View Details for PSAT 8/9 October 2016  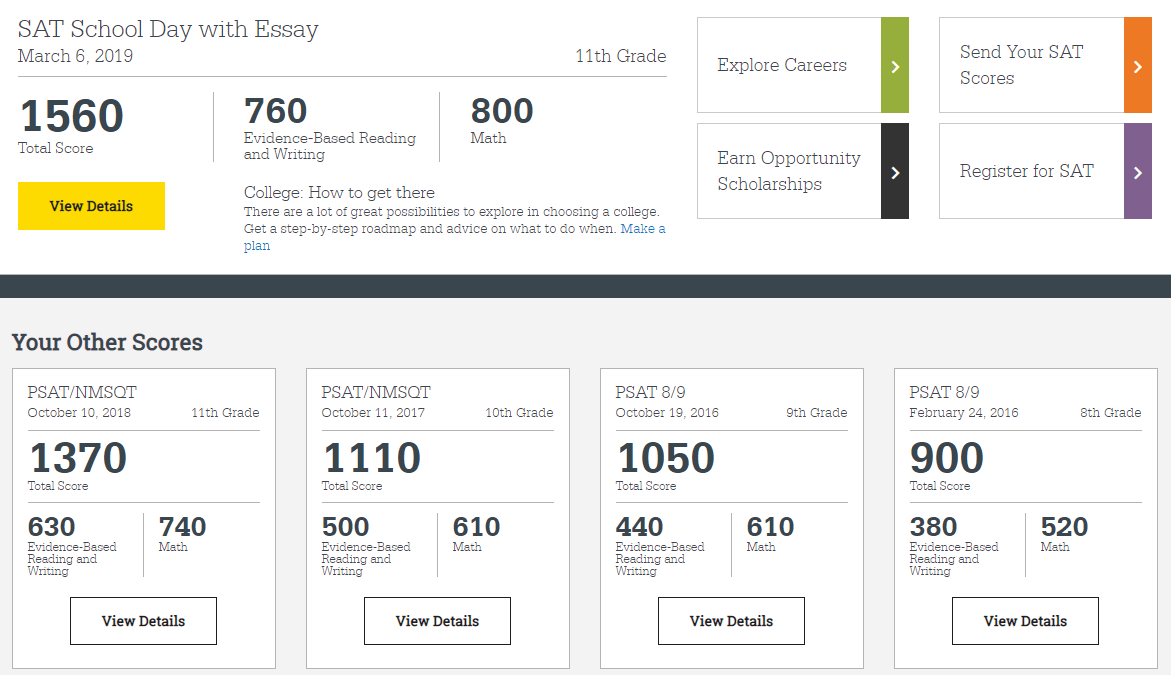[x=731, y=620]
